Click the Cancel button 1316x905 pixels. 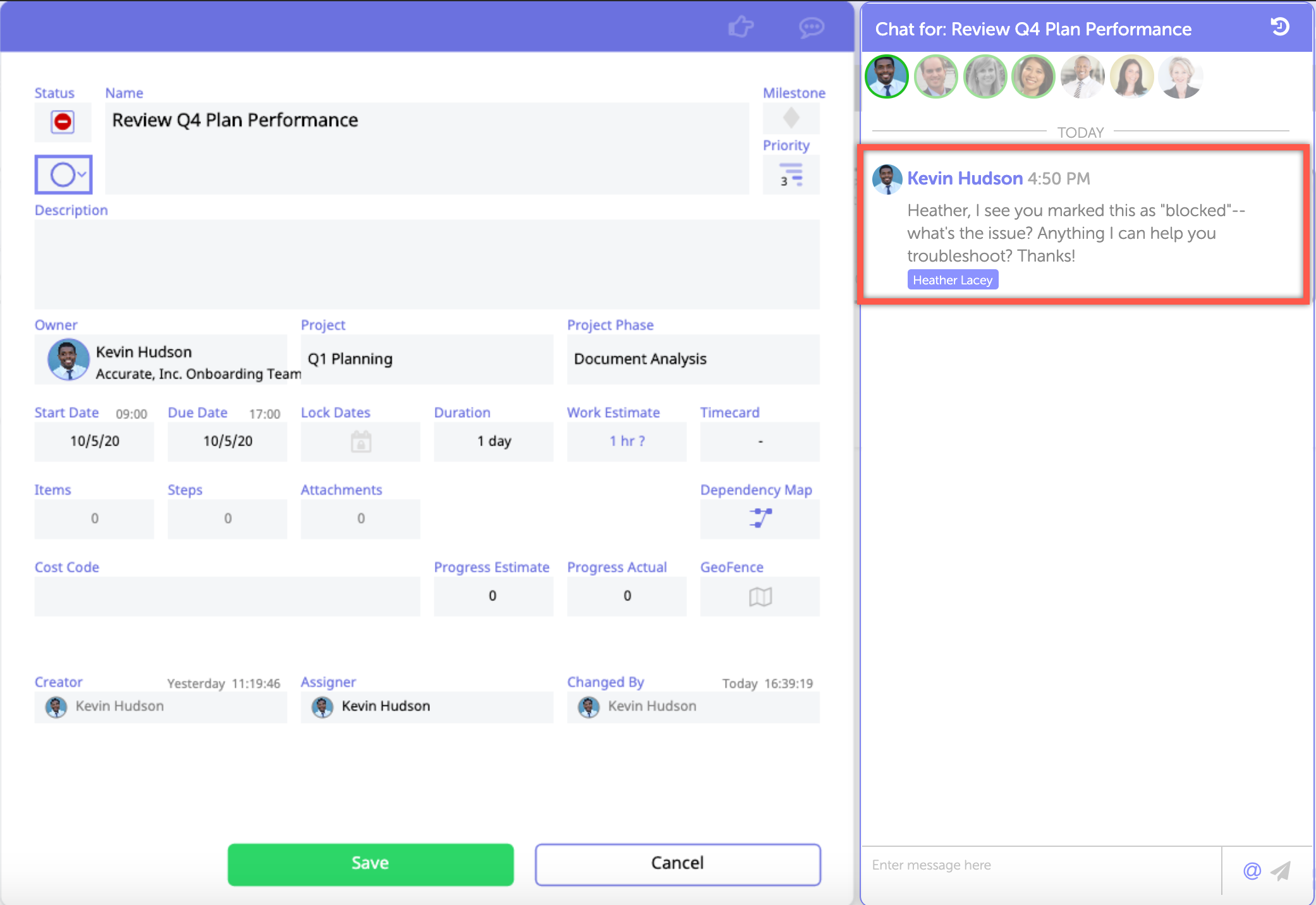coord(678,864)
